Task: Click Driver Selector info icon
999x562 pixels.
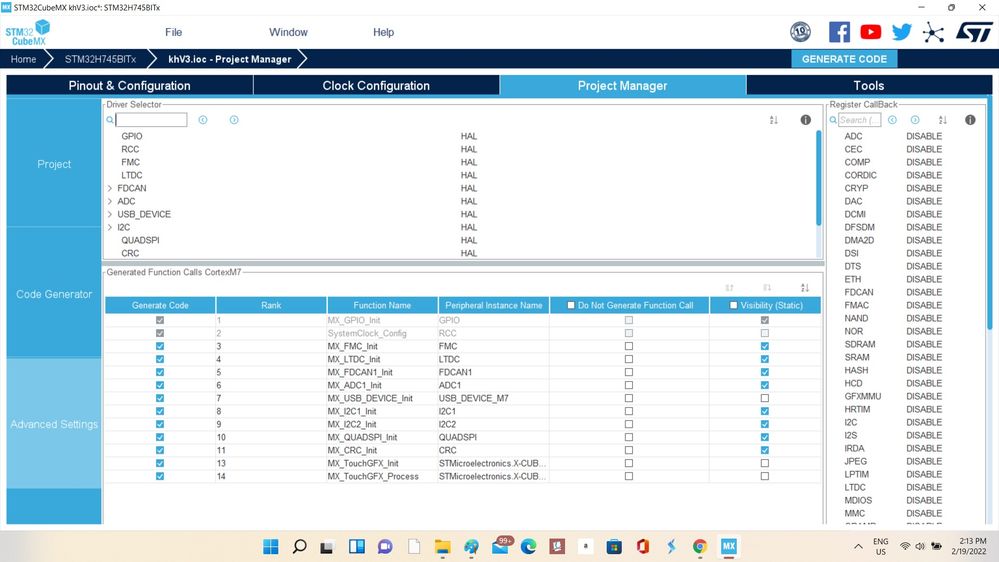Action: pyautogui.click(x=805, y=120)
